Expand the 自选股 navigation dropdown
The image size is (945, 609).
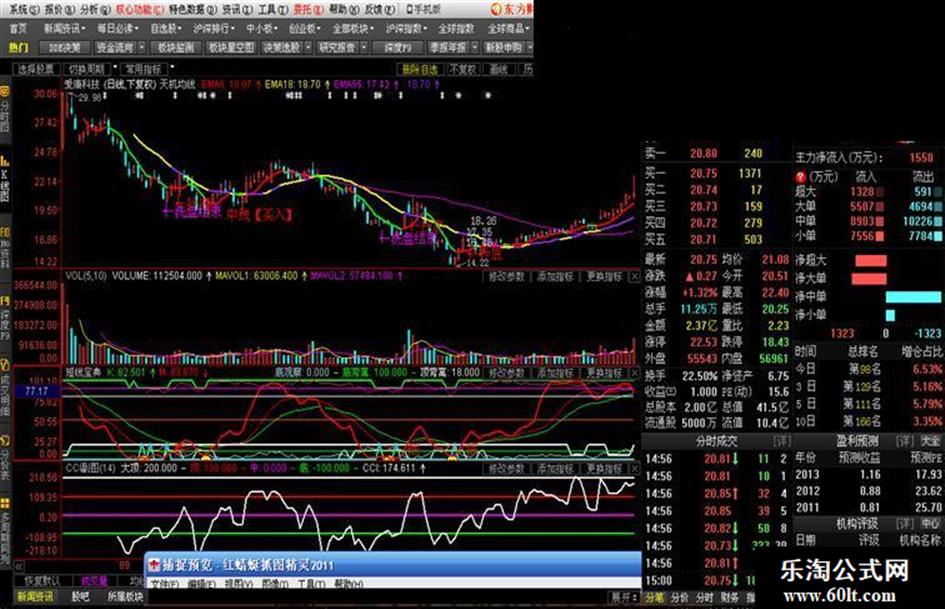(166, 28)
